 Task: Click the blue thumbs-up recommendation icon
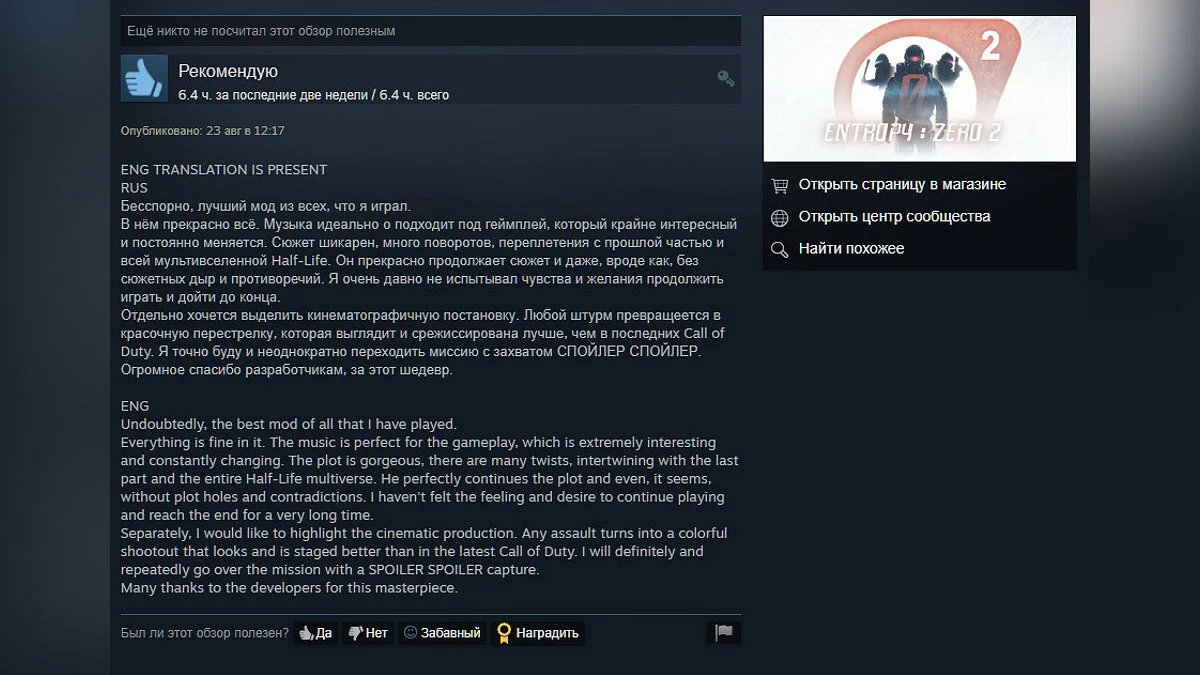(x=144, y=78)
